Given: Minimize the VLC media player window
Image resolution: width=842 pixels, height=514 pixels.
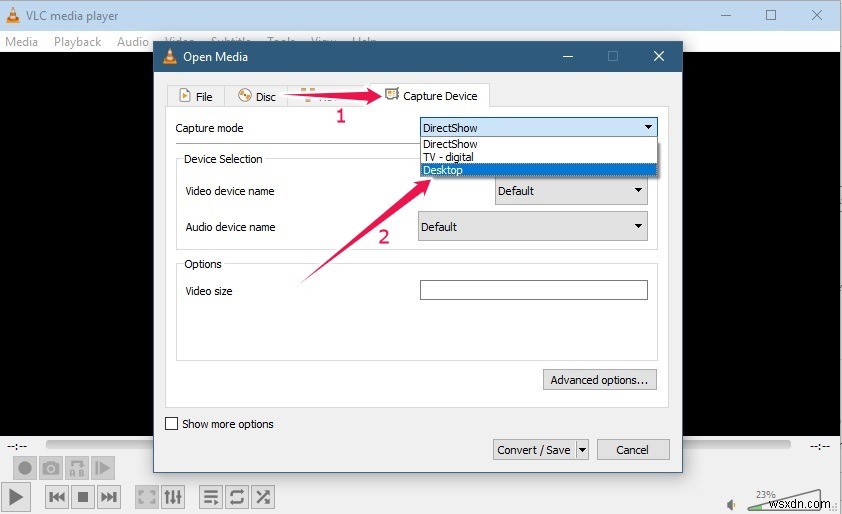Looking at the screenshot, I should click(x=725, y=15).
